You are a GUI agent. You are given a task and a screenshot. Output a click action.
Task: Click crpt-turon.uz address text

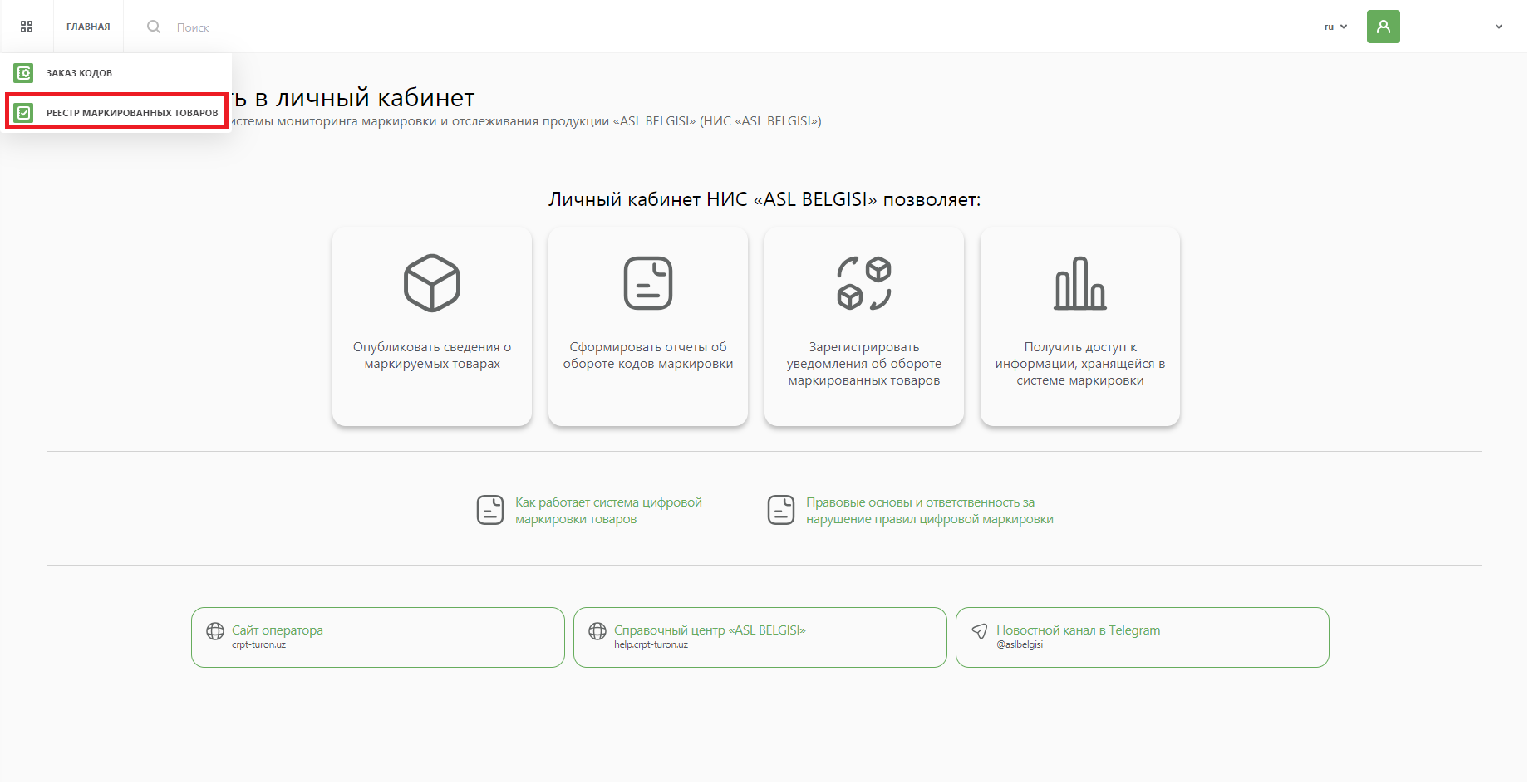pos(258,645)
